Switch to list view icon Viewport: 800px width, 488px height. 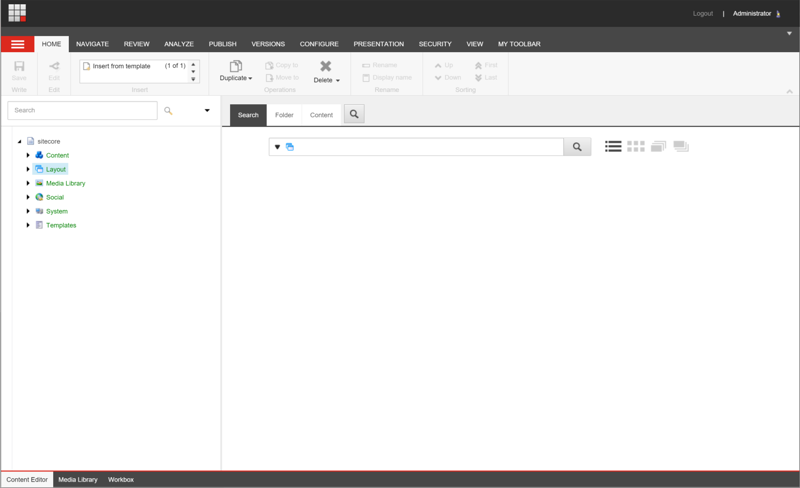tap(613, 147)
